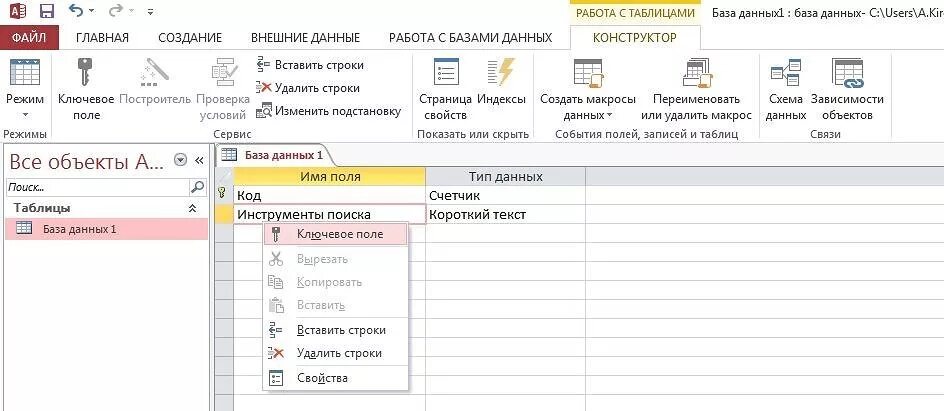This screenshot has width=944, height=411.
Task: Open РАБОТА С БАЗАМИ ДАННЫХ tab
Action: (x=470, y=38)
